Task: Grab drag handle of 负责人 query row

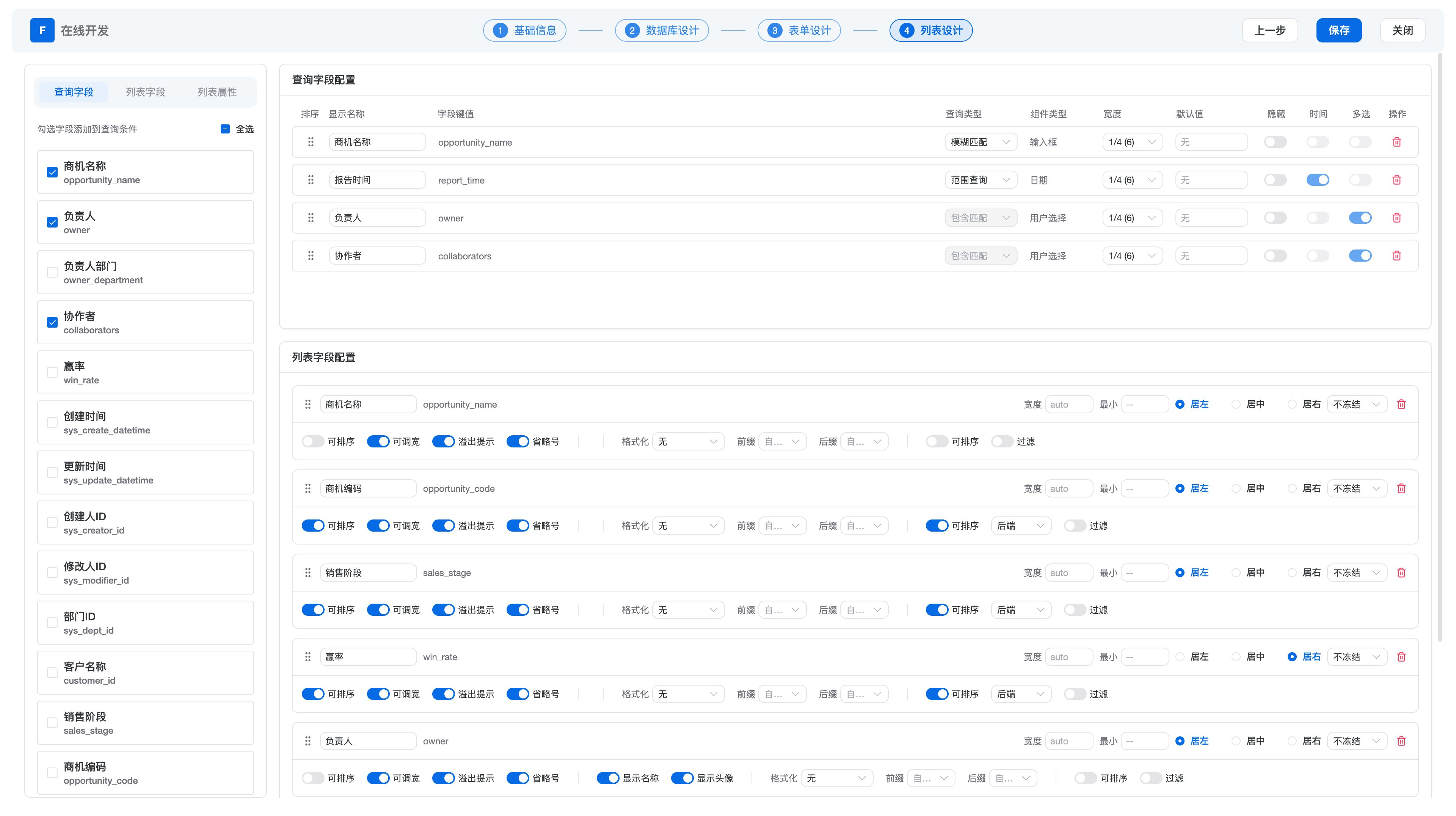Action: pos(310,218)
